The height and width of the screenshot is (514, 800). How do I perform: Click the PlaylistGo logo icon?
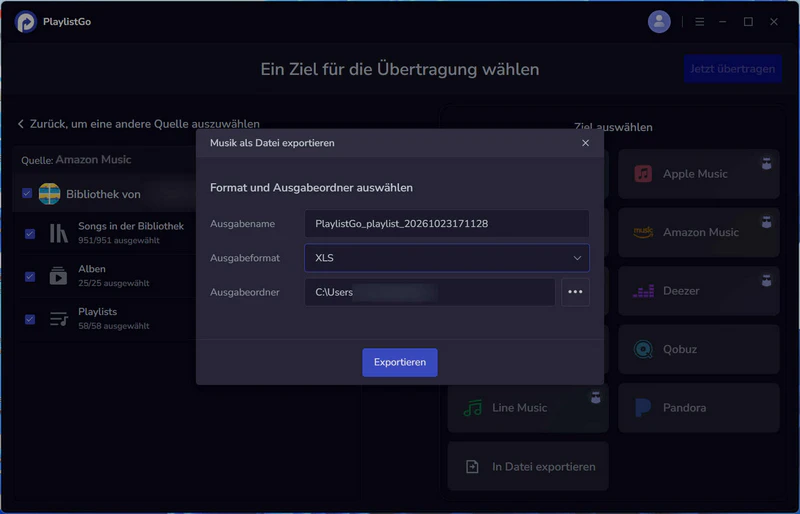point(26,22)
